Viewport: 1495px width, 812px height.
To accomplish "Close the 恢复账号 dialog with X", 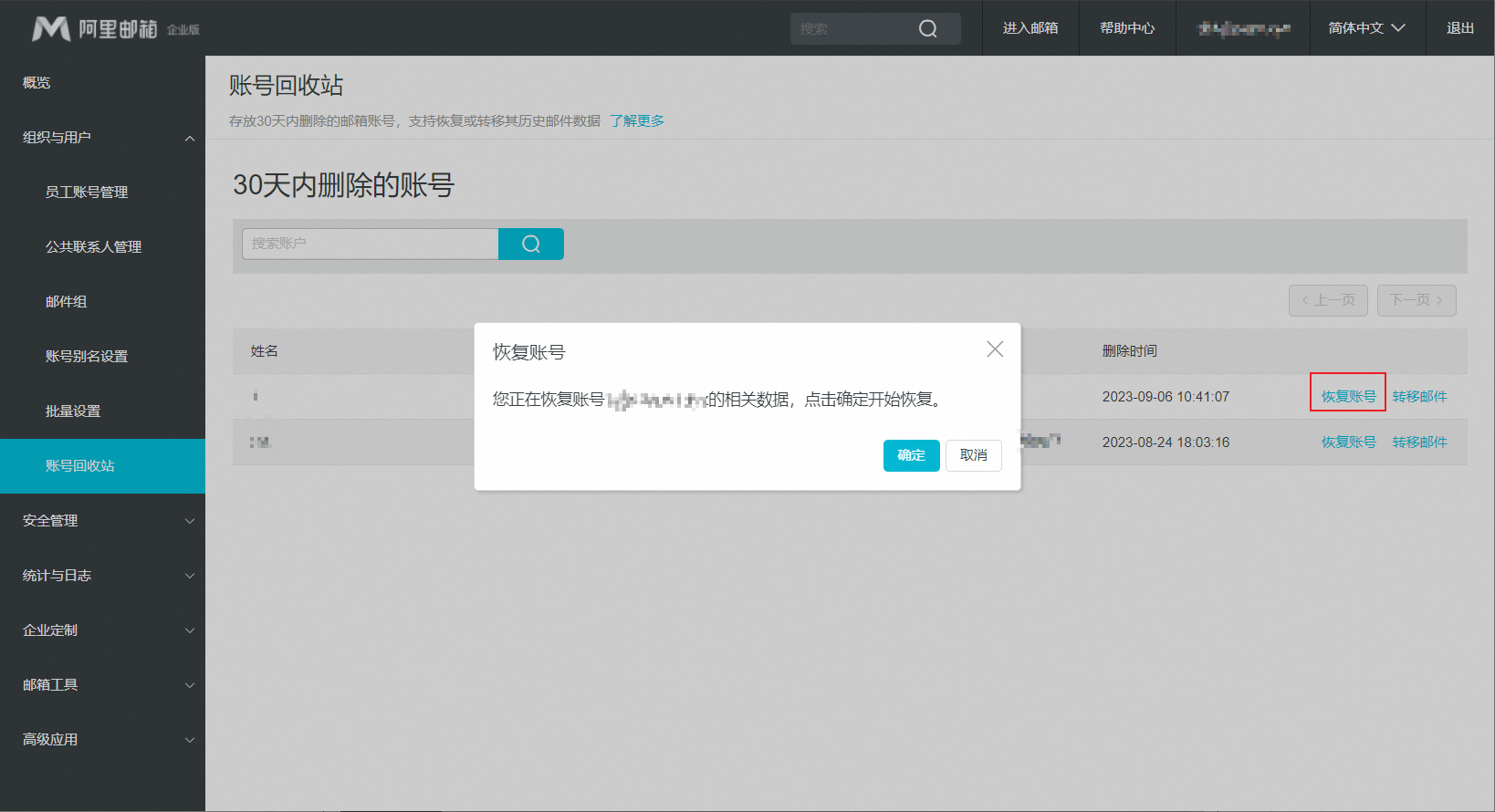I will click(x=994, y=349).
